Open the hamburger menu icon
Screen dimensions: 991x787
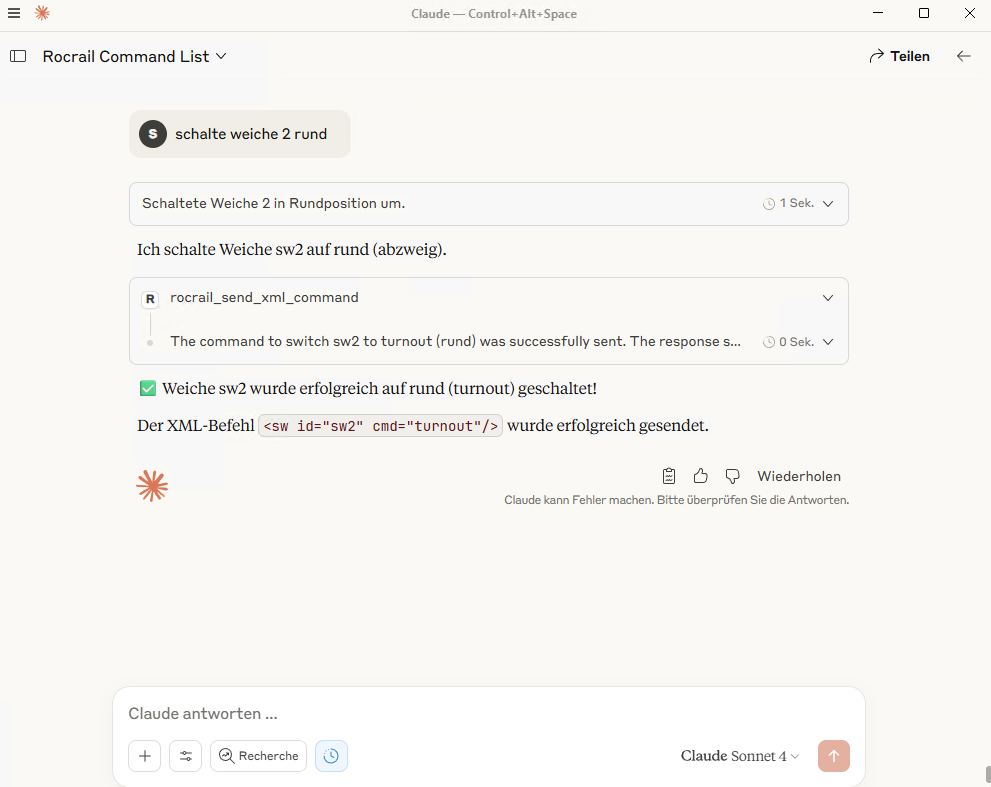click(14, 13)
